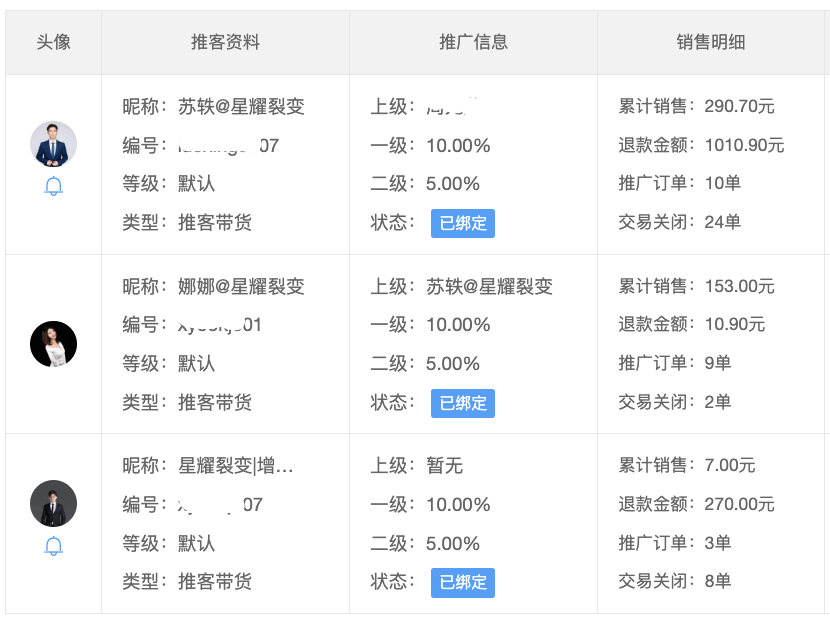This screenshot has width=830, height=622.
Task: Click the bell icon in the 星耀裂变|增… row
Action: pyautogui.click(x=54, y=546)
